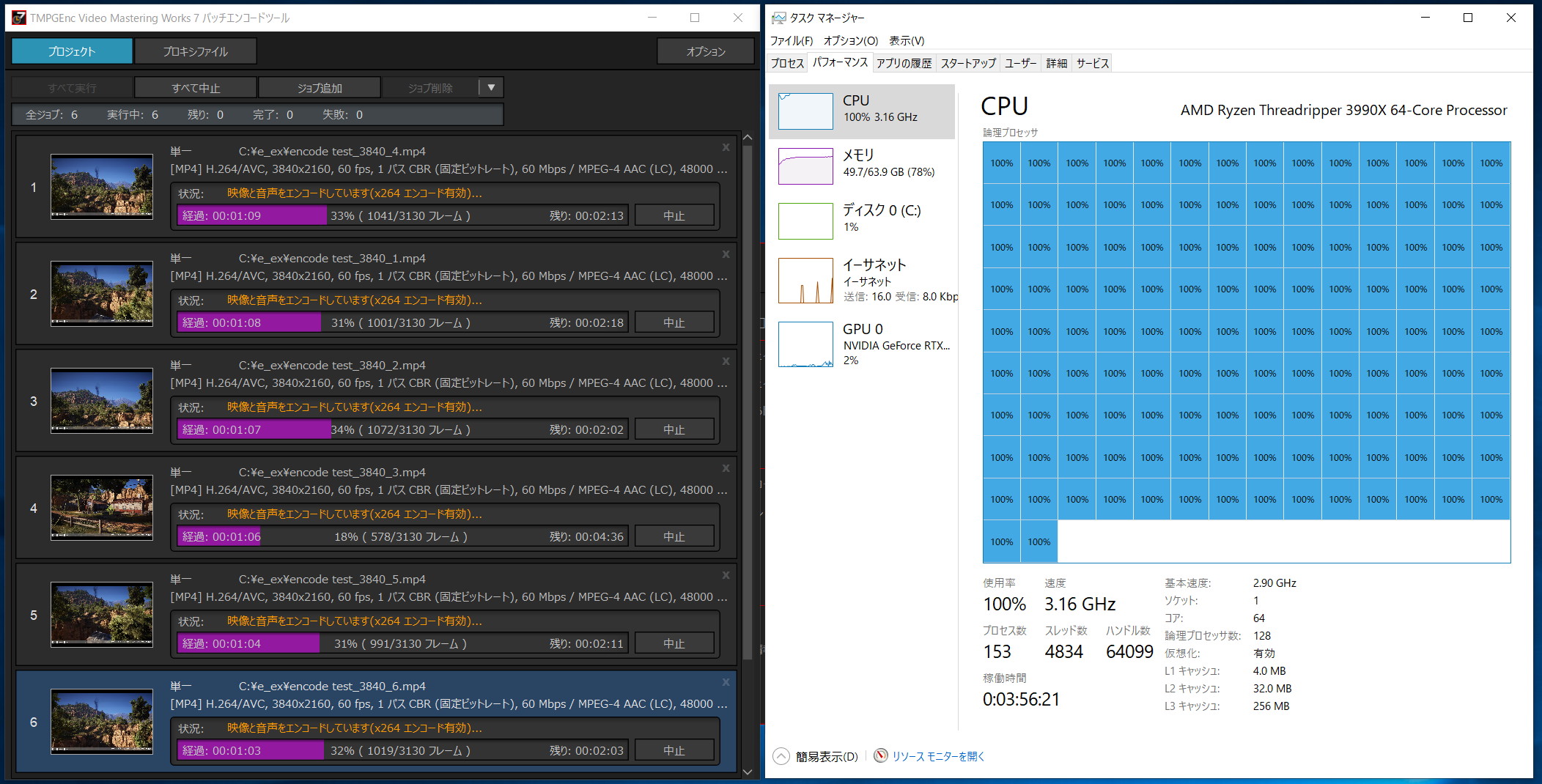This screenshot has width=1542, height=784.
Task: Select thumbnail of job 5 test_3840_5.mp4
Action: (102, 615)
